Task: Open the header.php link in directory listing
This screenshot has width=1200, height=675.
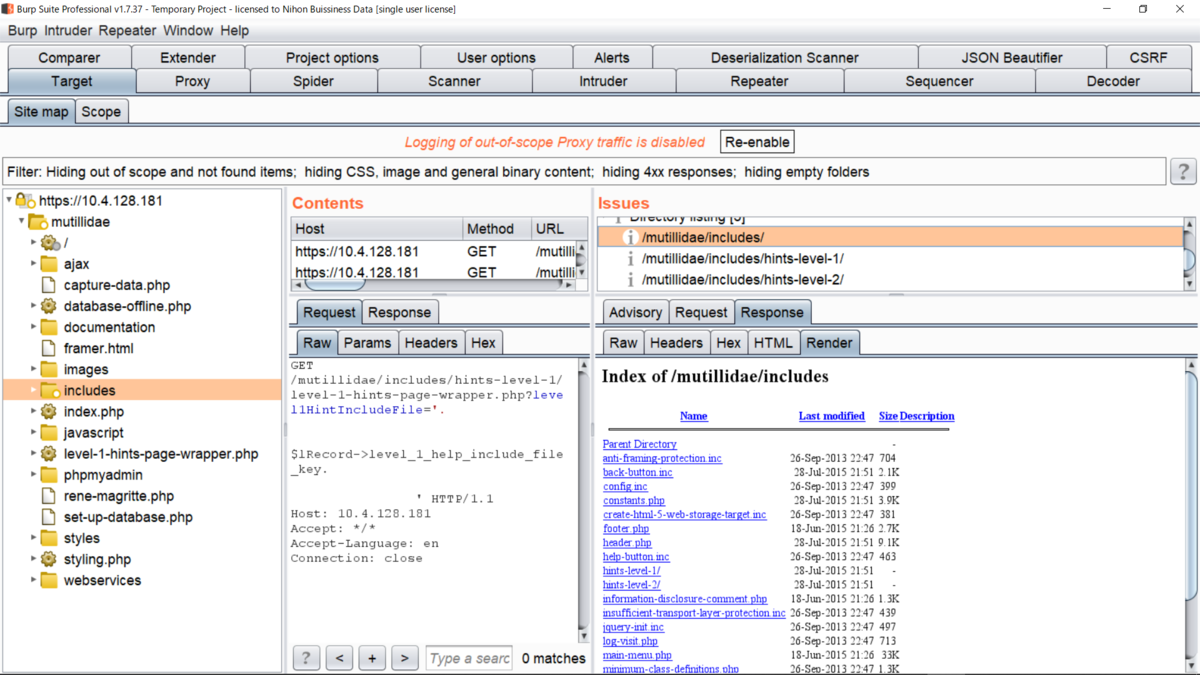Action: point(627,543)
